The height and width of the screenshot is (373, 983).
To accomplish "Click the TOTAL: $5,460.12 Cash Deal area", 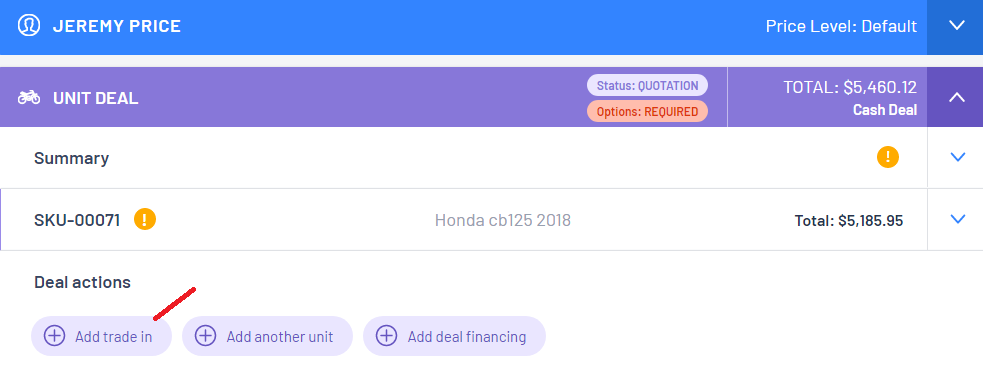I will coord(828,97).
